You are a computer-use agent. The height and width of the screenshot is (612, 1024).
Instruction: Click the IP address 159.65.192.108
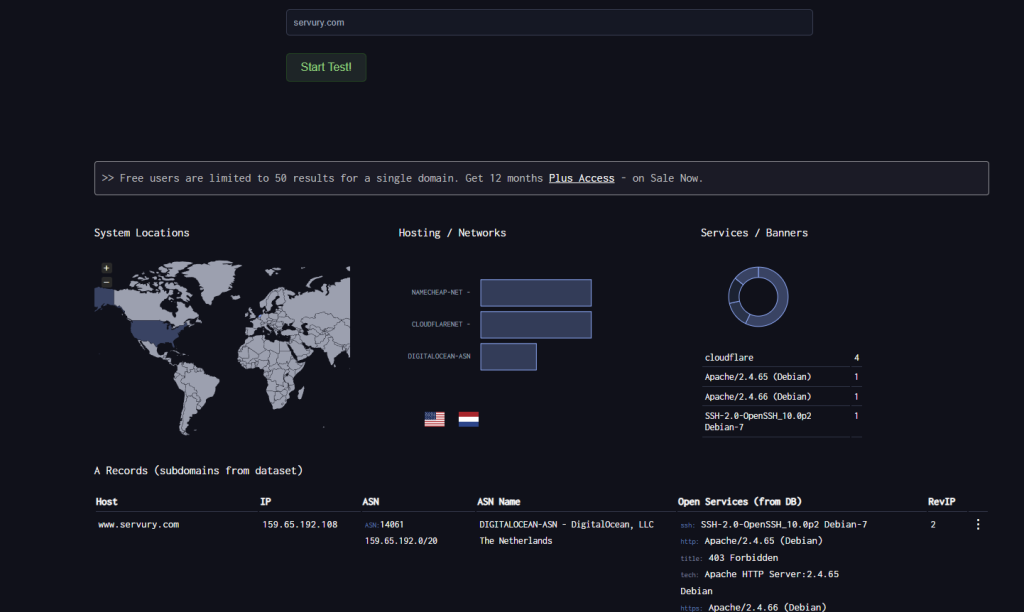(x=300, y=524)
